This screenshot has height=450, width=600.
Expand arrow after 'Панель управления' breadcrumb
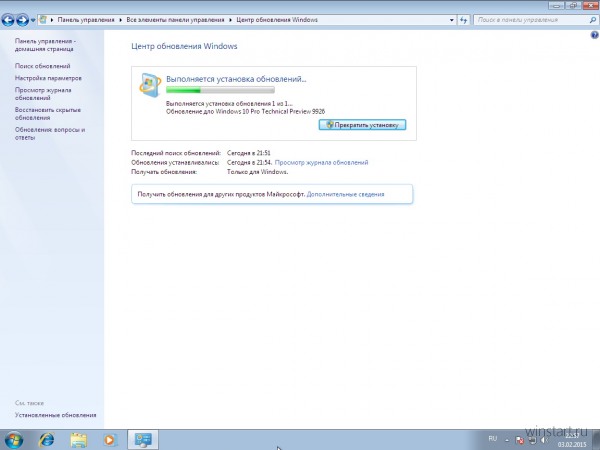click(x=120, y=20)
